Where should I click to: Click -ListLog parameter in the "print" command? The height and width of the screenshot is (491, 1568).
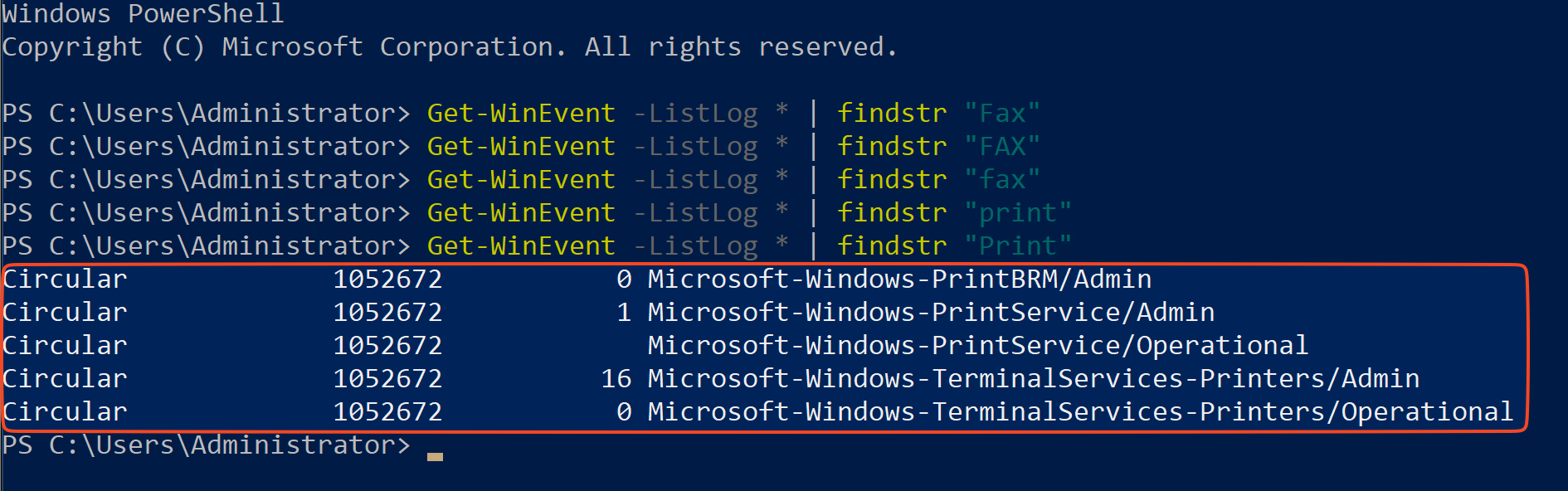pos(695,213)
